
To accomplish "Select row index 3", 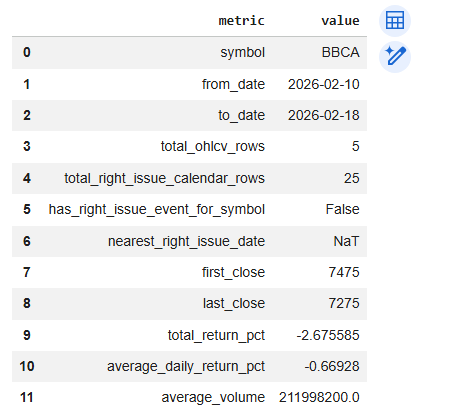I will [x=27, y=146].
